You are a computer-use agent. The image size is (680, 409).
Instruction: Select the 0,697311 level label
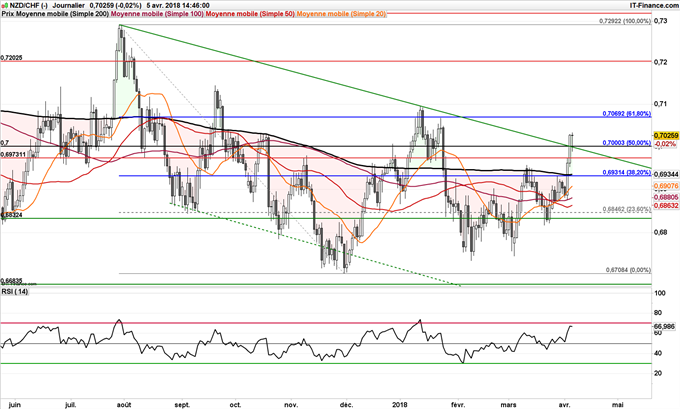13,154
